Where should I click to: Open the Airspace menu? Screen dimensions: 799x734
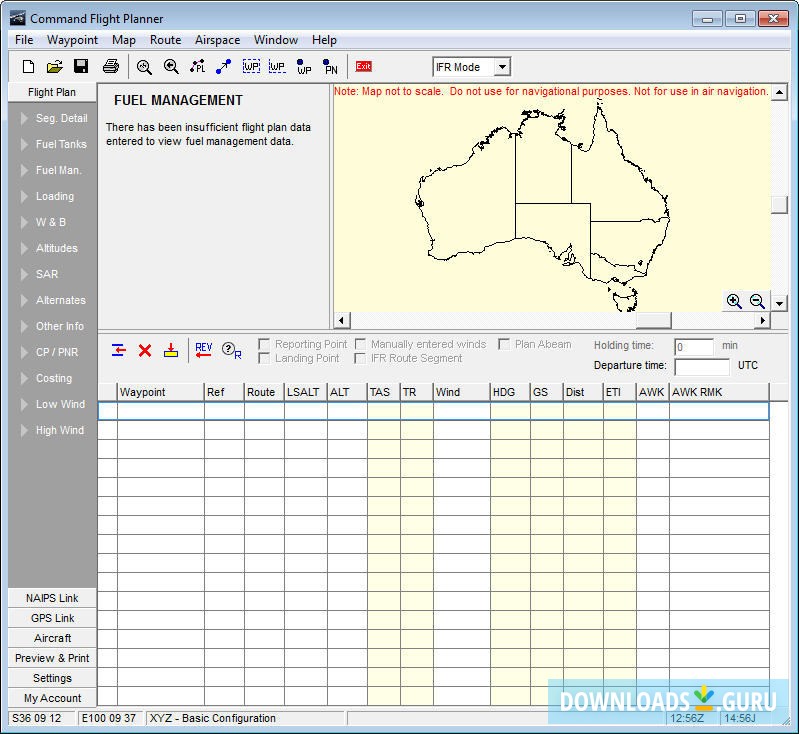(218, 40)
